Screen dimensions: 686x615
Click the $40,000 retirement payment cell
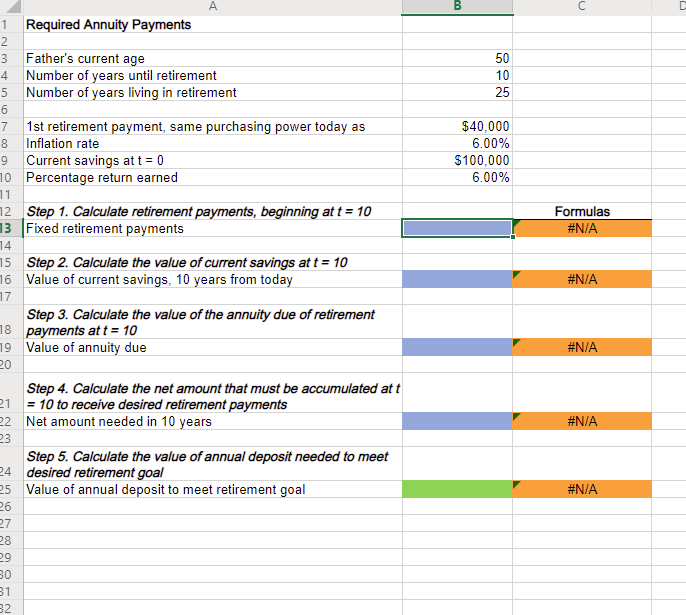tap(457, 126)
